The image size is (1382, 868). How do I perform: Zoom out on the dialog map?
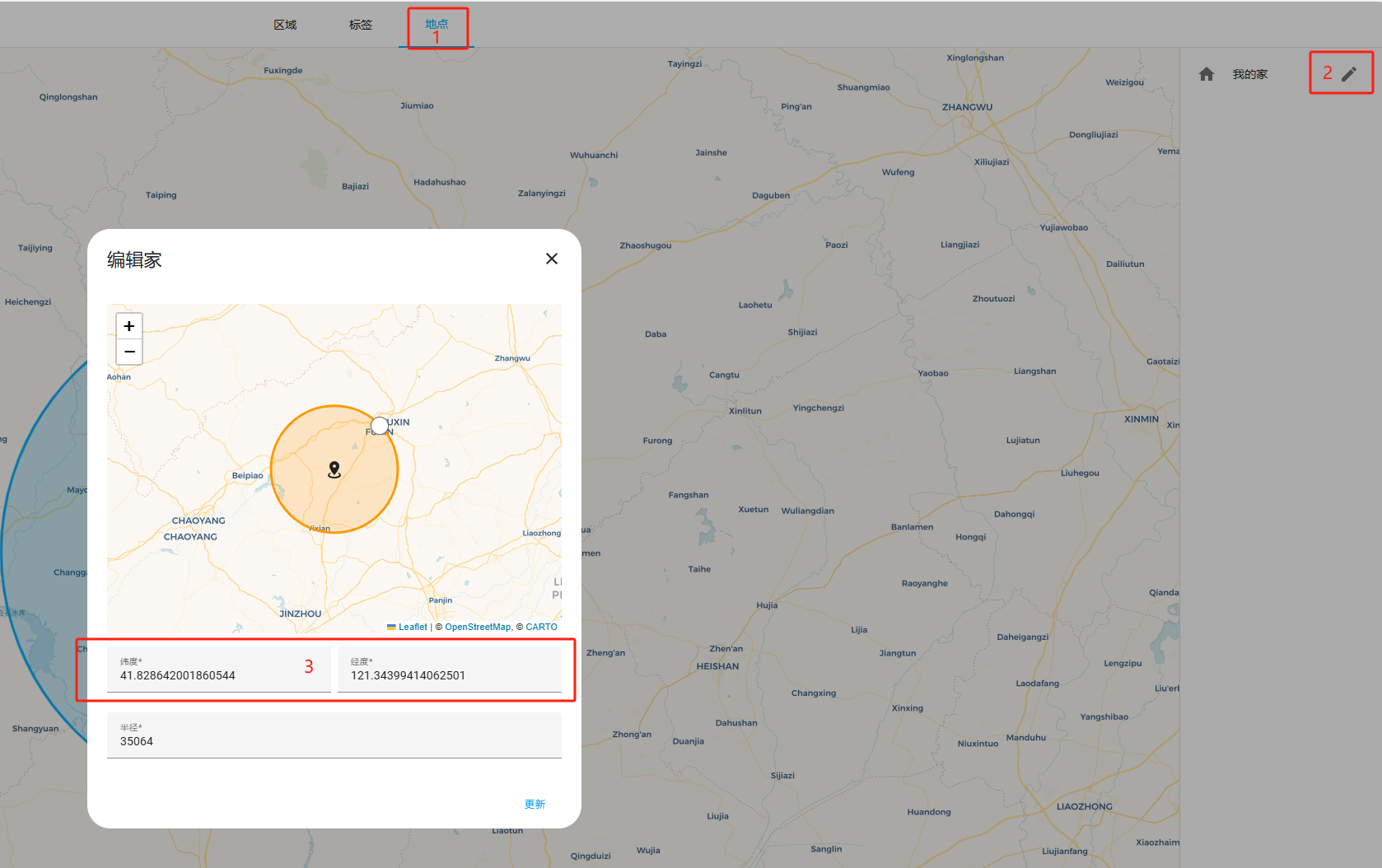[x=129, y=352]
